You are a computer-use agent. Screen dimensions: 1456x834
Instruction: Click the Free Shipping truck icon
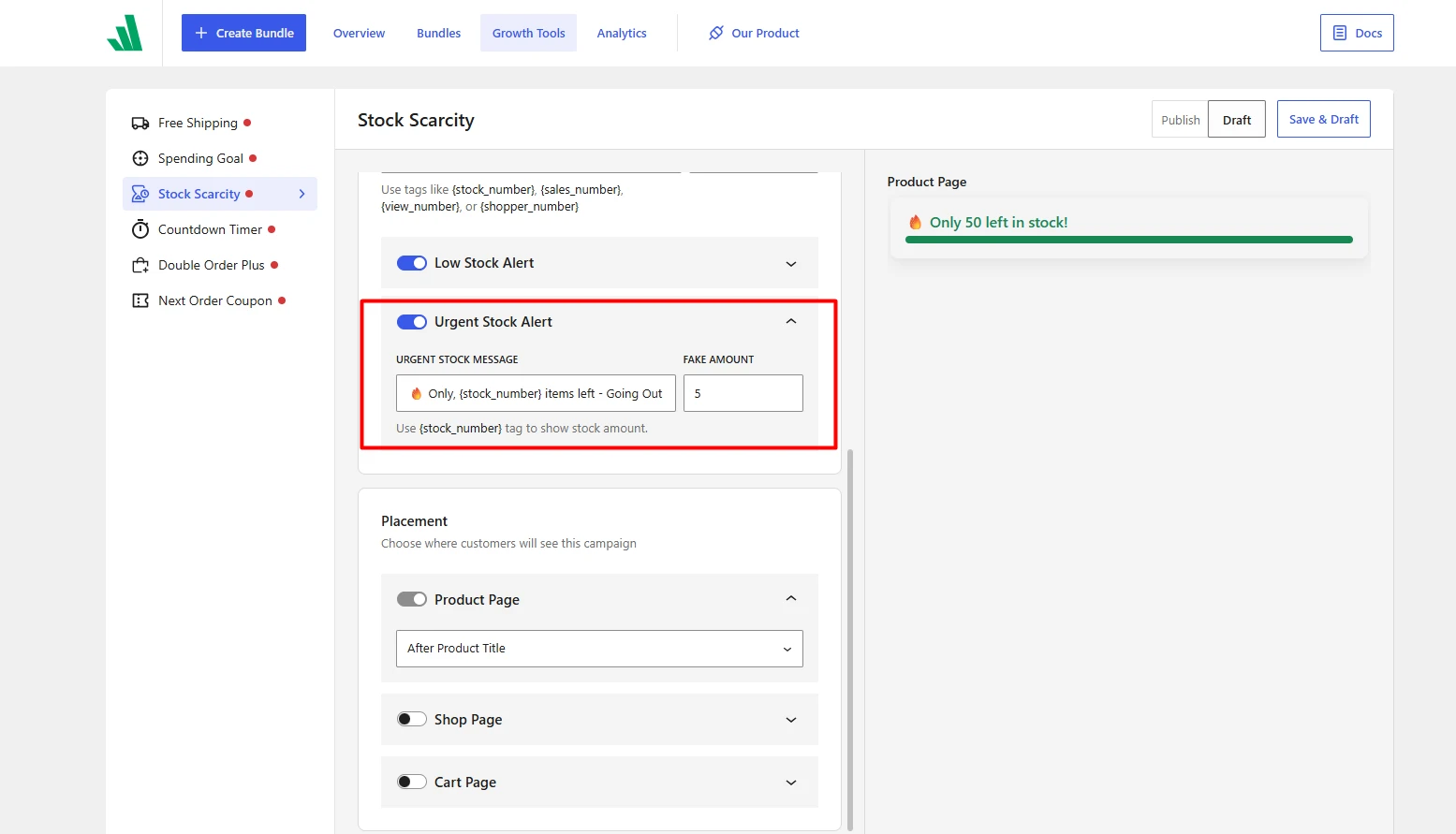(140, 123)
